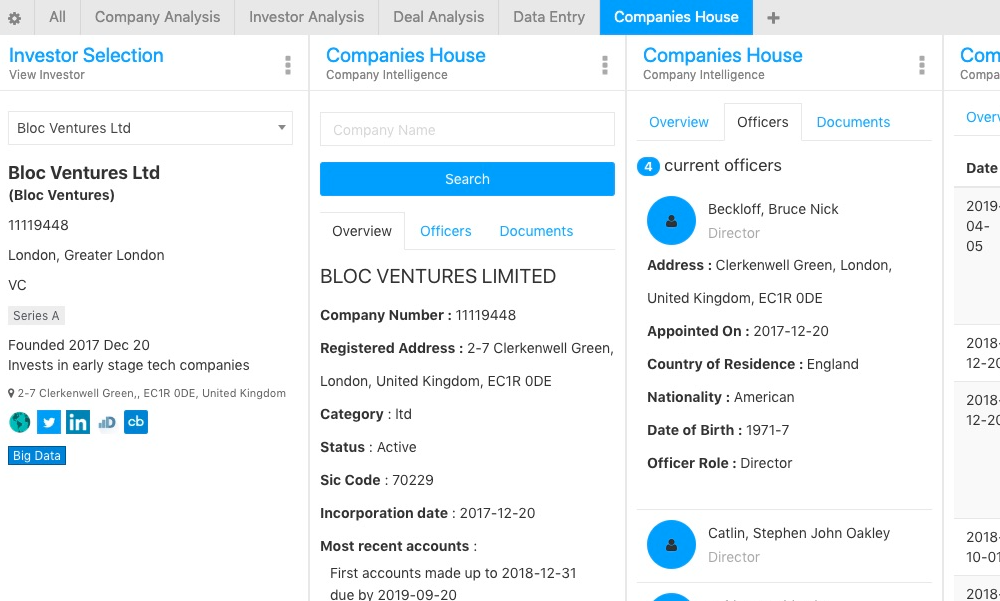Select Overview tab under the Search button
Image resolution: width=1000 pixels, height=601 pixels.
[362, 231]
